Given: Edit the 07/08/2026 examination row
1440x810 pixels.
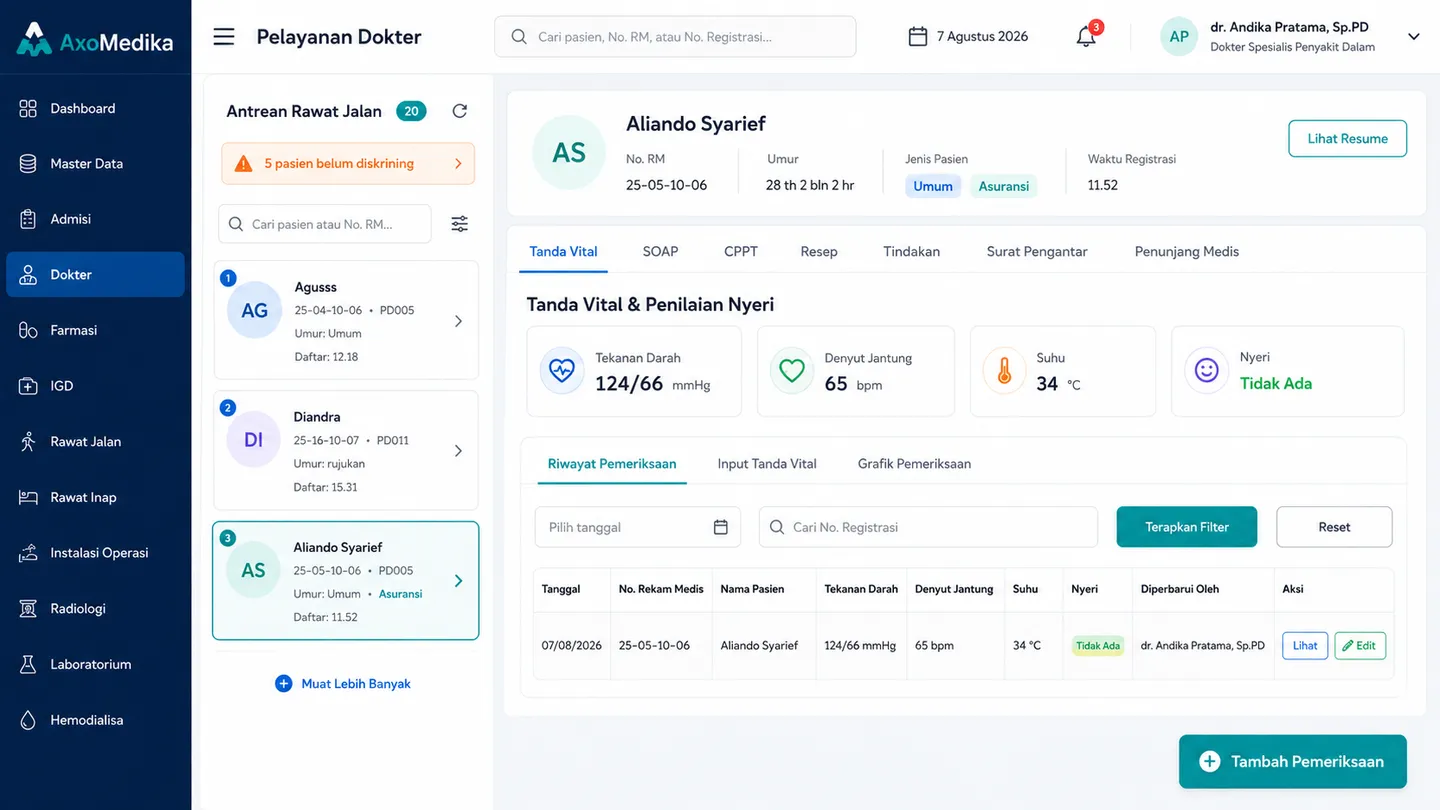Looking at the screenshot, I should (1360, 646).
